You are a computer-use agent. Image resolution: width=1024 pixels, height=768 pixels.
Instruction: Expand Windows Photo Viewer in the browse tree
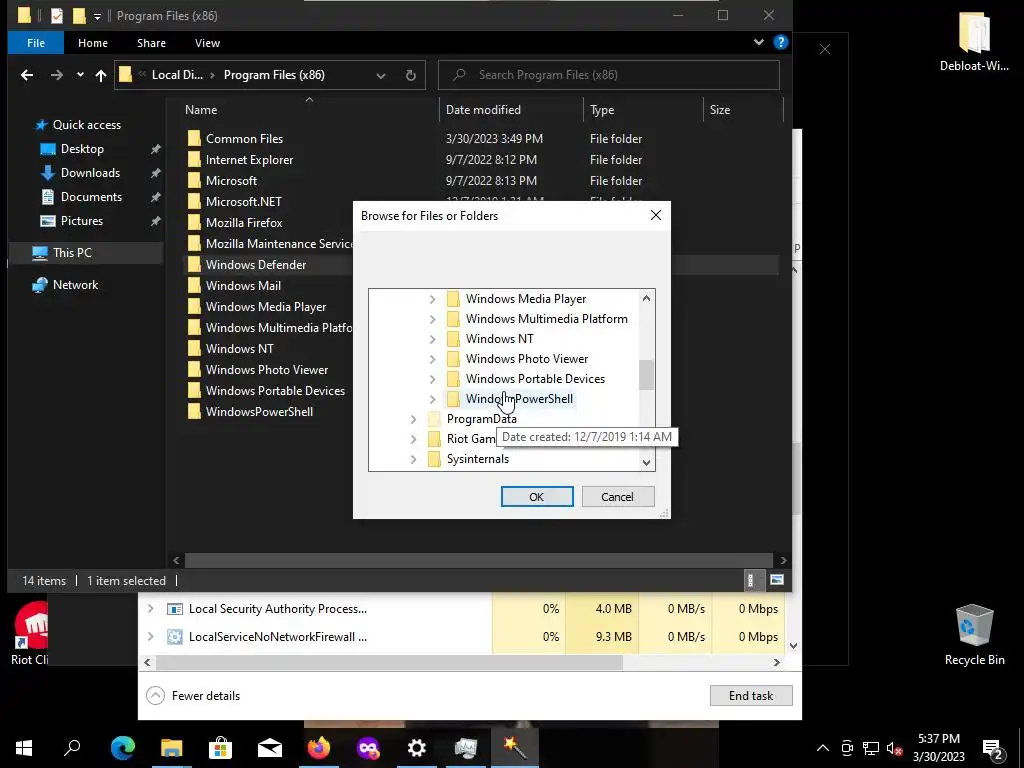click(432, 359)
